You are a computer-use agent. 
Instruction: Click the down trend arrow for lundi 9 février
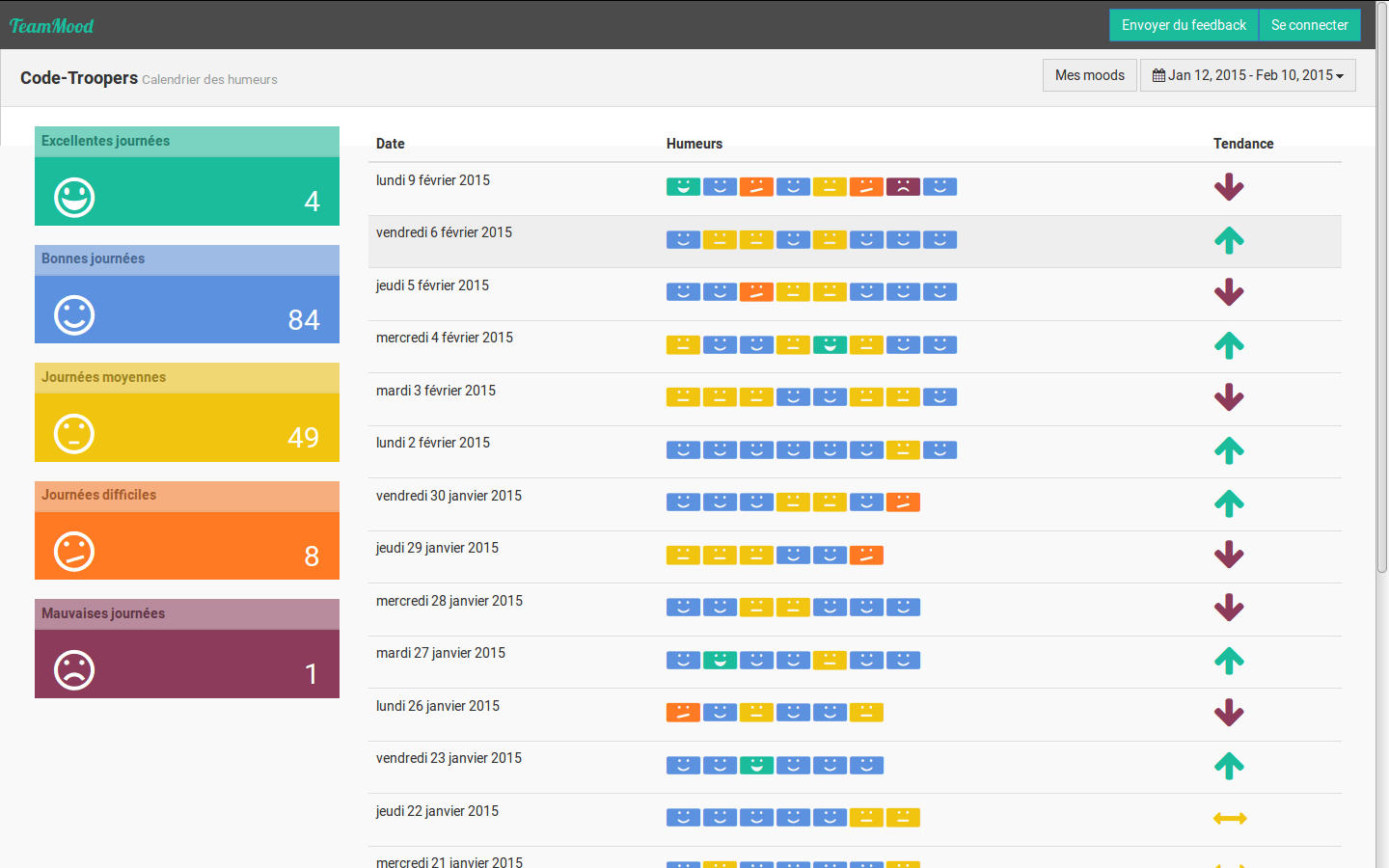(1229, 187)
